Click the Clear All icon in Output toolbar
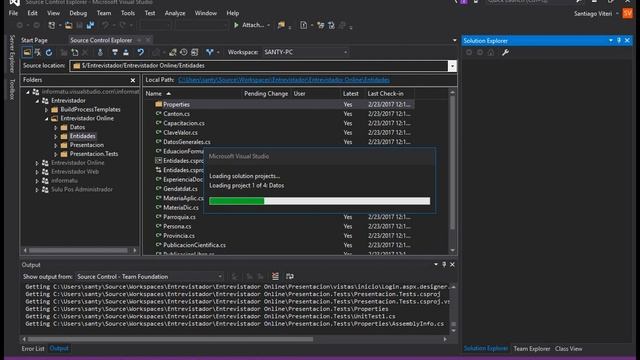Viewport: 640px width, 360px height. pos(276,276)
